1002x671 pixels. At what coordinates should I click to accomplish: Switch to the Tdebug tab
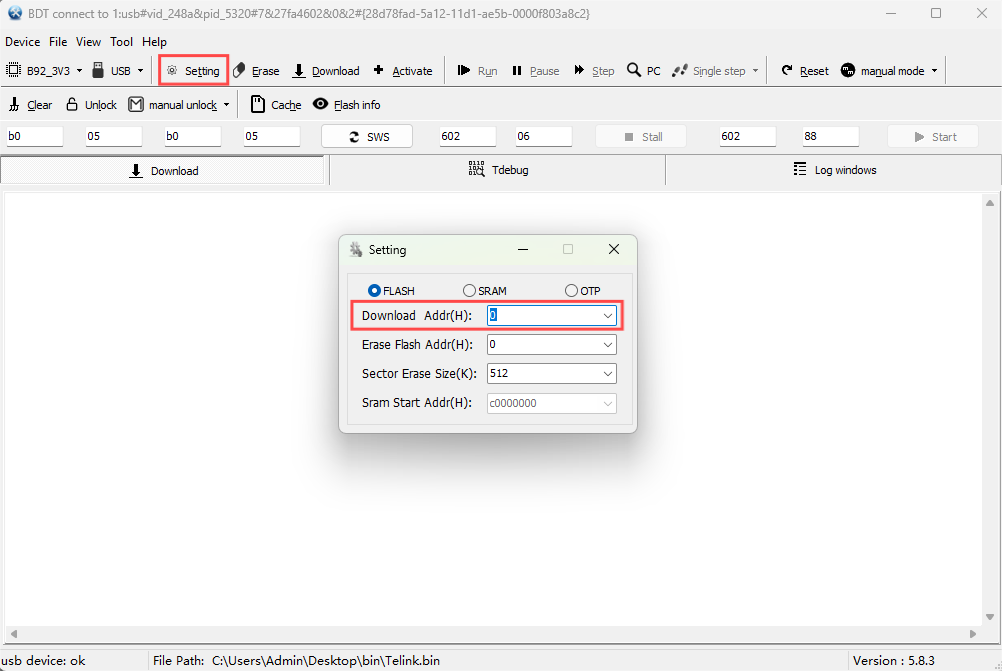498,170
